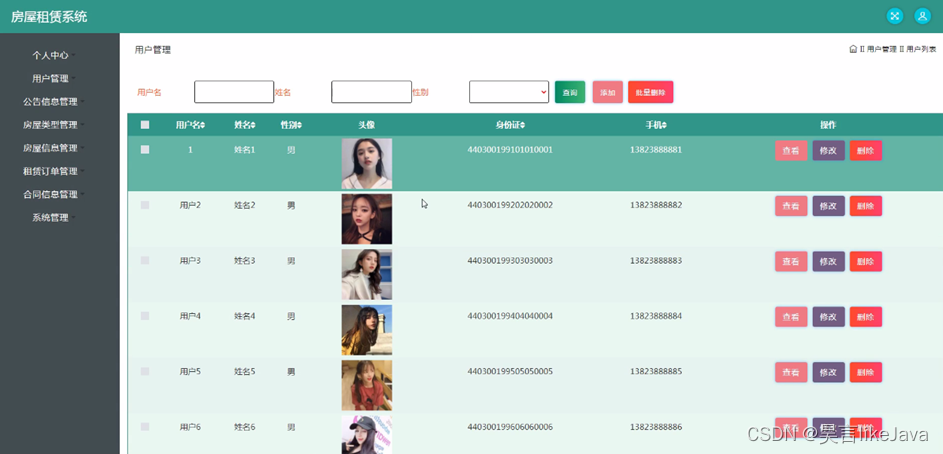Click the 姓名4 name cell
Viewport: 943px width, 454px height.
coord(245,316)
